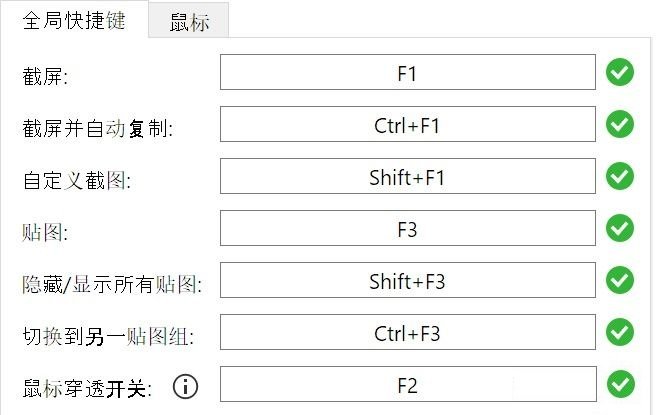Image resolution: width=659 pixels, height=415 pixels.
Task: Switch to the 鼠标 tab
Action: [x=189, y=22]
